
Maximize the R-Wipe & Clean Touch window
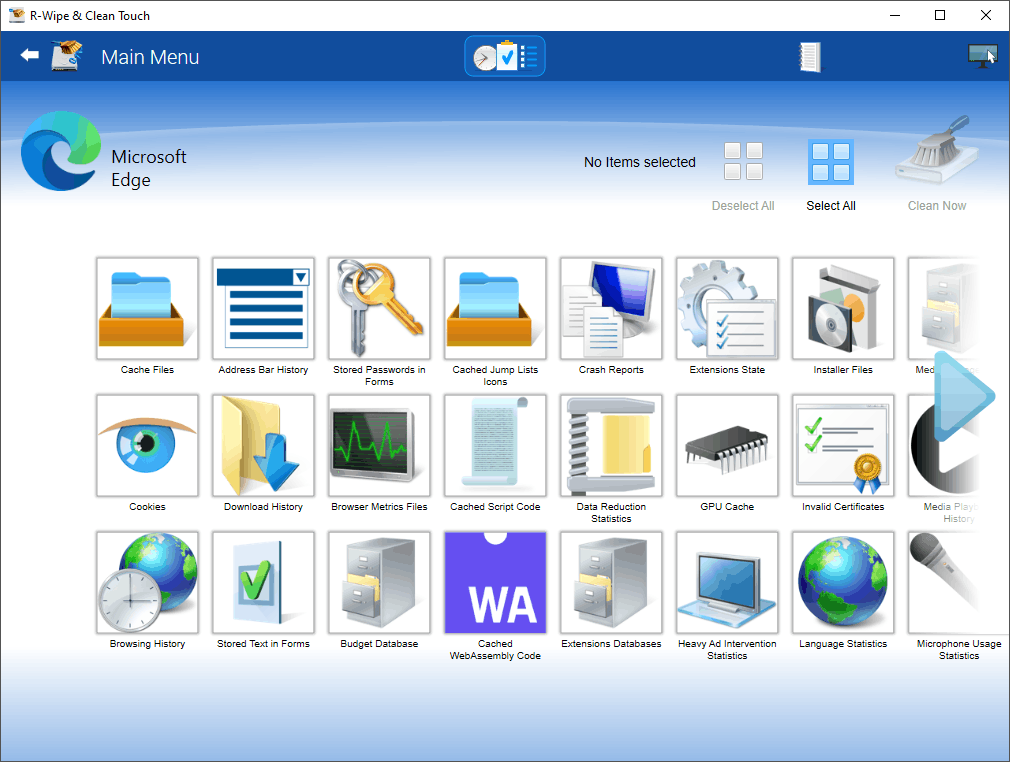point(940,15)
